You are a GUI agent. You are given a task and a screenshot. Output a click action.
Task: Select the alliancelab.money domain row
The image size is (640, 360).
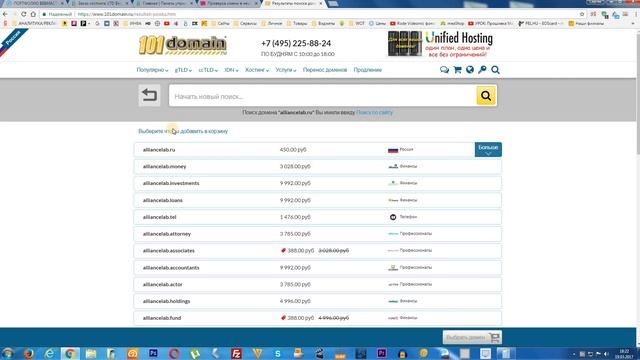(x=318, y=167)
